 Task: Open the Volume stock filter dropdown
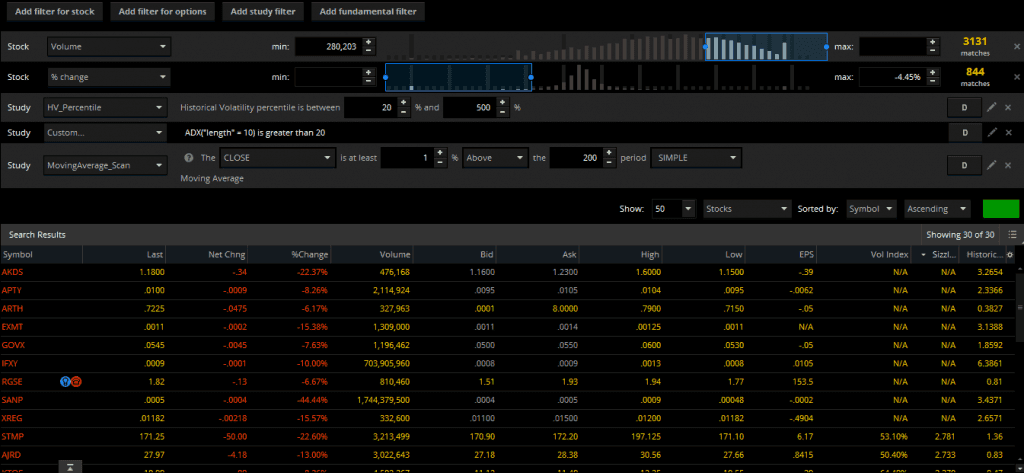click(x=109, y=47)
